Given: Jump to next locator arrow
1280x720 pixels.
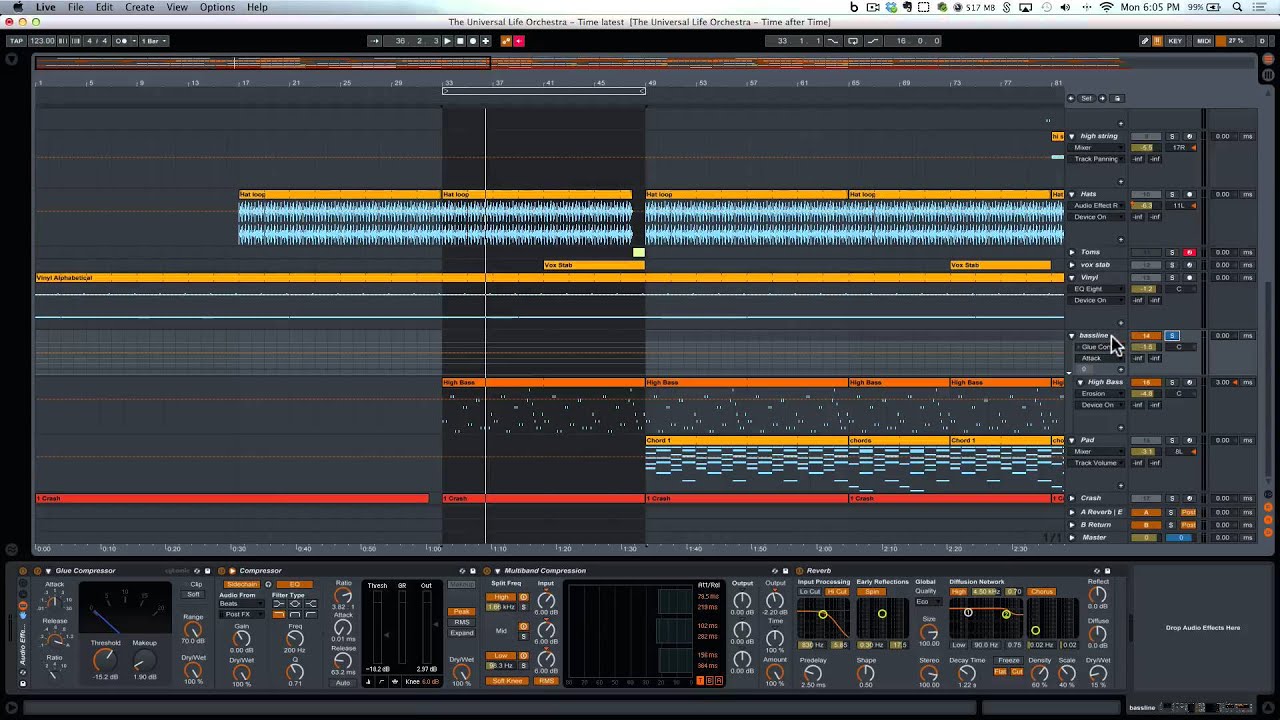Looking at the screenshot, I should point(1104,98).
